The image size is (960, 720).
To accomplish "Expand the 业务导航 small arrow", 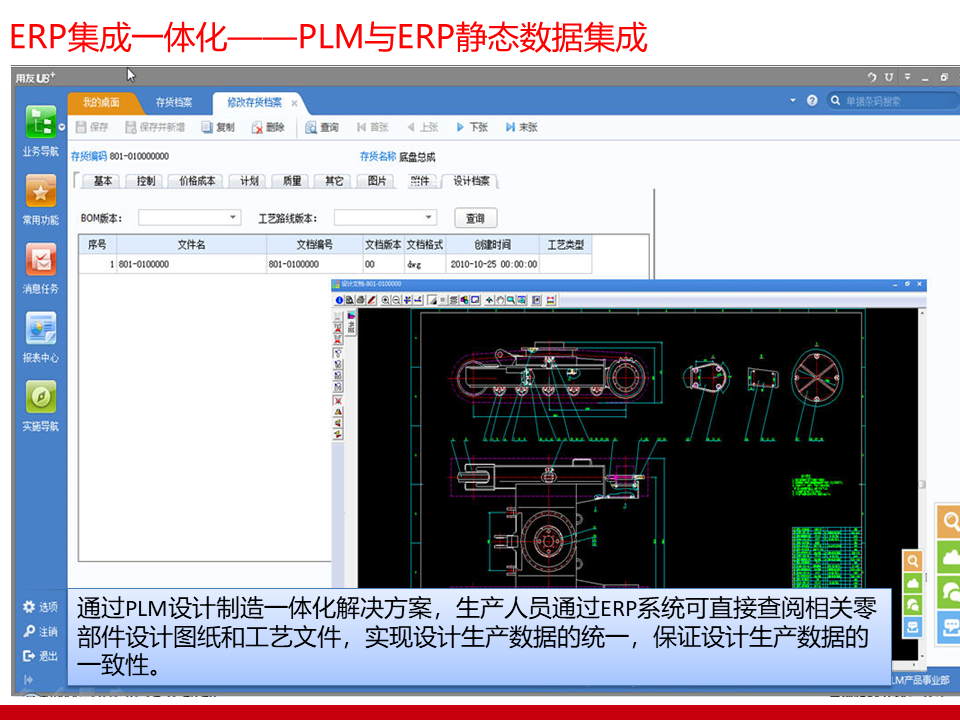I will pos(62,127).
